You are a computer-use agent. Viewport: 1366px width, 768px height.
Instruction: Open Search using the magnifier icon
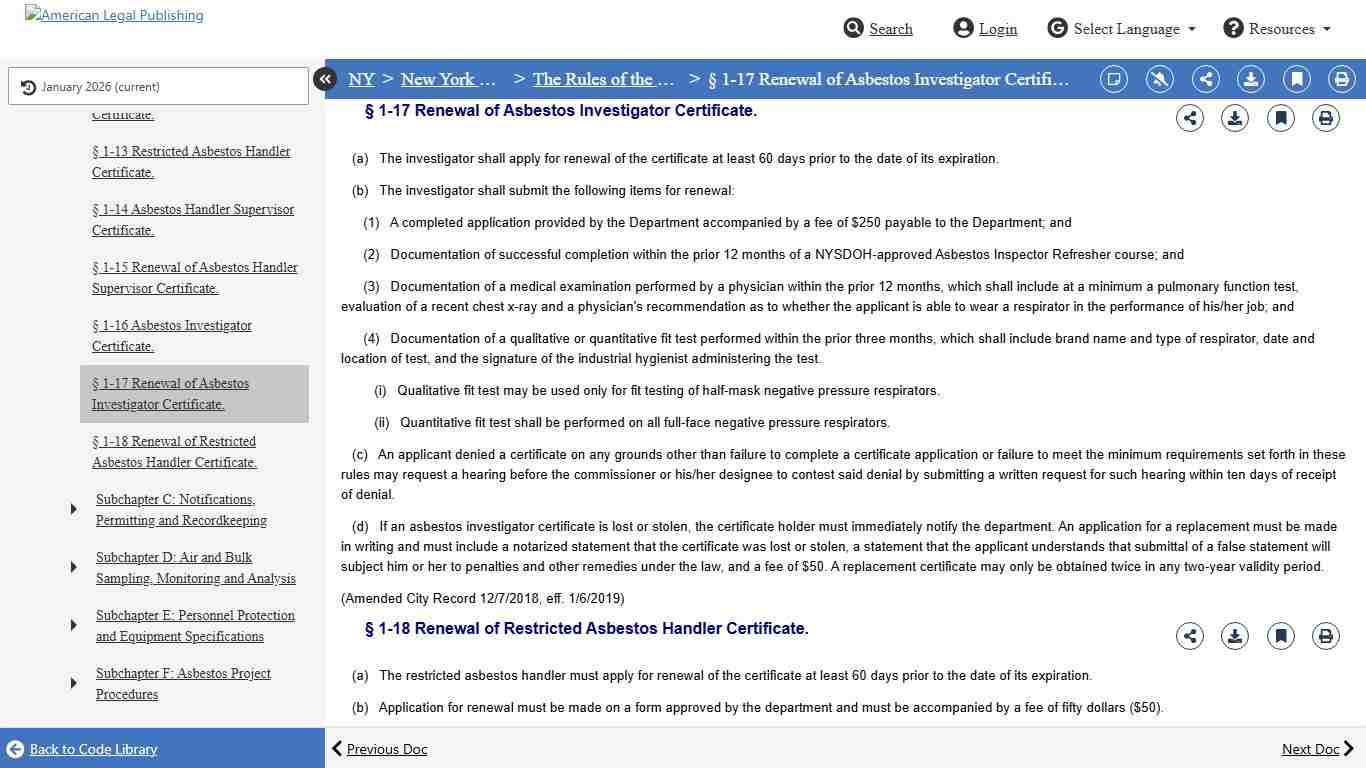pyautogui.click(x=878, y=29)
